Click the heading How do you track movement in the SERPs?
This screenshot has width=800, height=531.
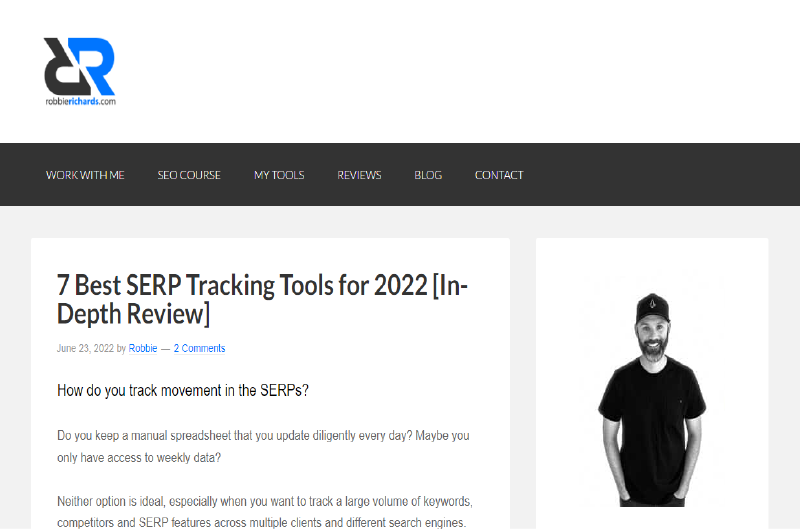(x=183, y=391)
